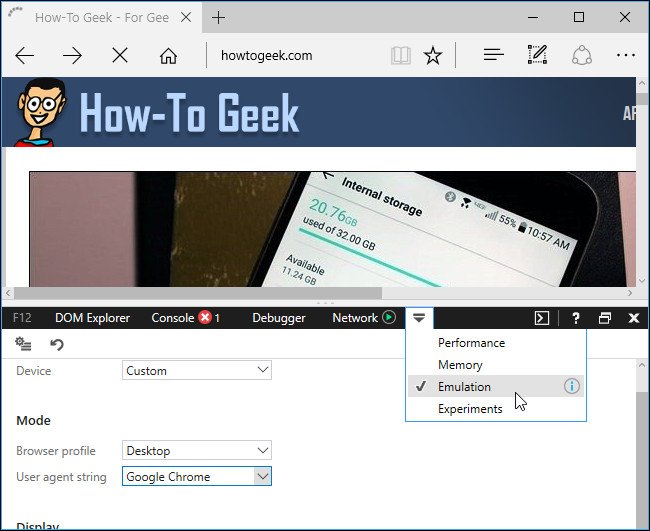Click horizontal scrollbar right arrow
The height and width of the screenshot is (531, 650).
pos(630,293)
